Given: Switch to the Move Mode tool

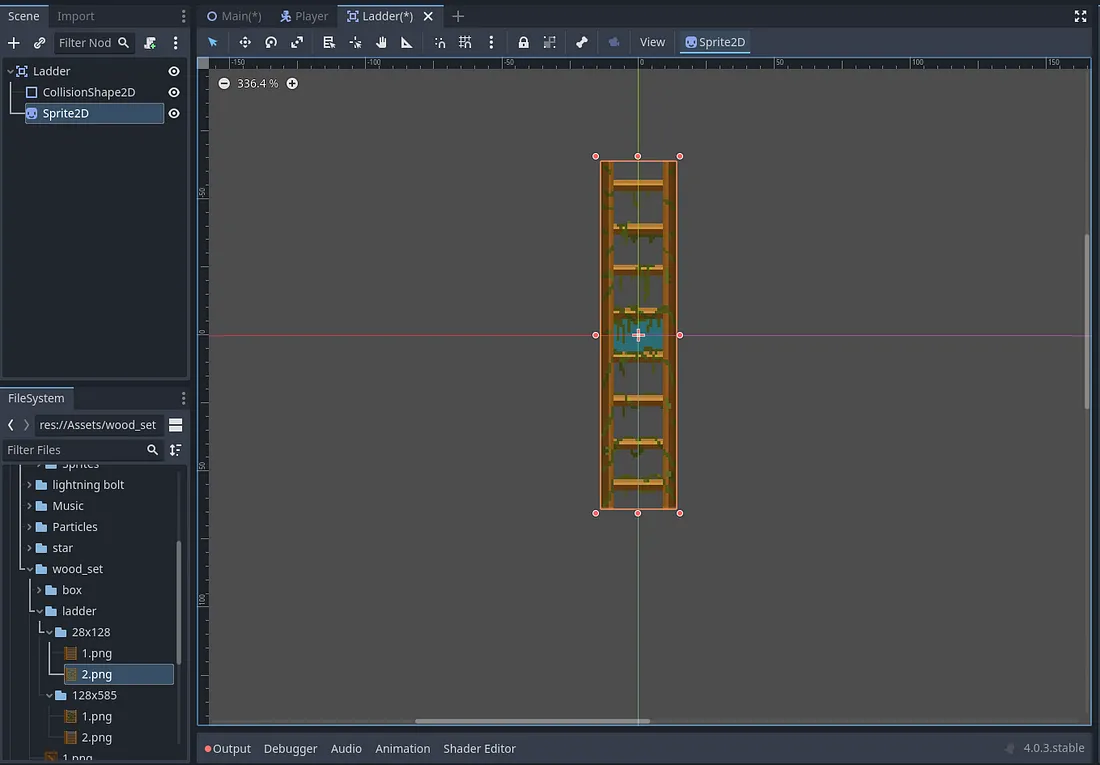Looking at the screenshot, I should point(245,42).
